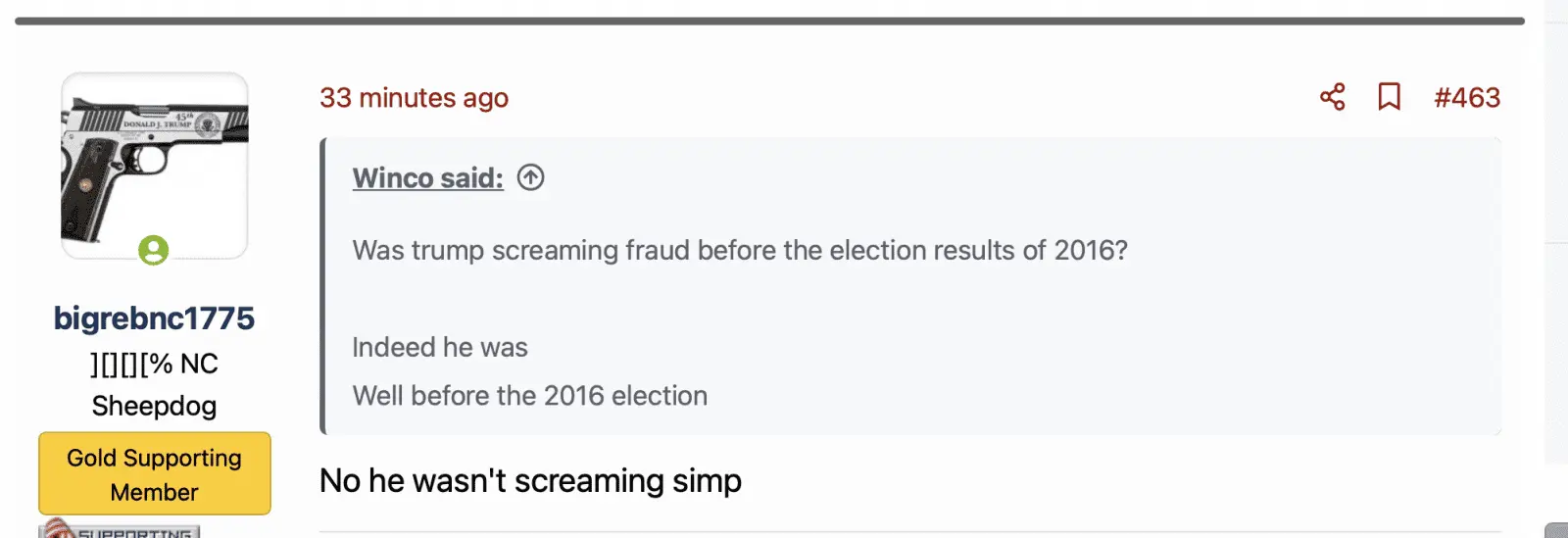Click "Well before the 2016 election" text

pyautogui.click(x=529, y=396)
